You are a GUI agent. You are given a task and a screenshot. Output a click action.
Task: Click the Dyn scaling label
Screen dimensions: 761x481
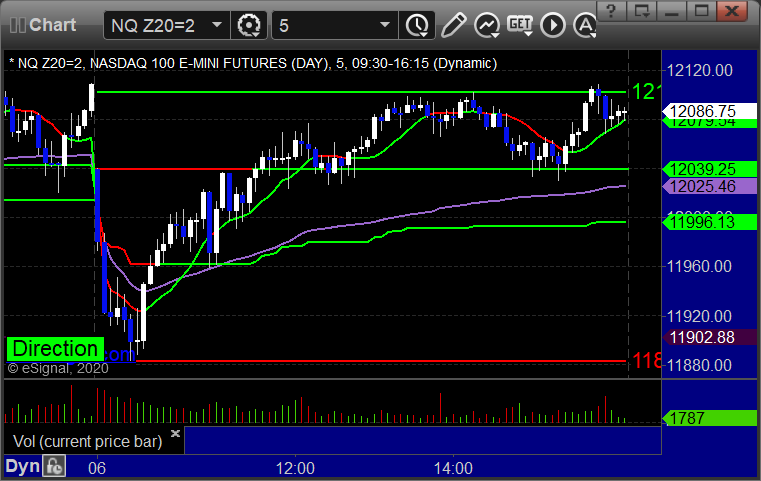click(x=22, y=466)
